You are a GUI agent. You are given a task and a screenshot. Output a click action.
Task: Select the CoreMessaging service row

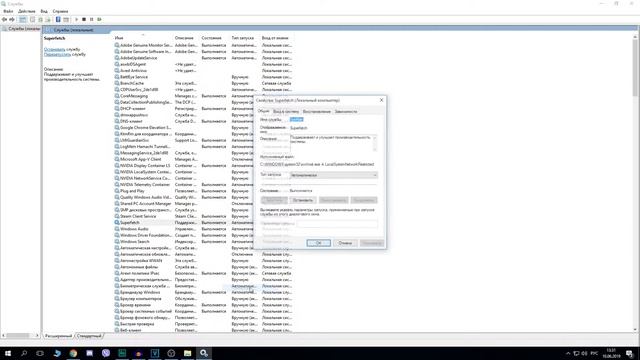point(203,96)
